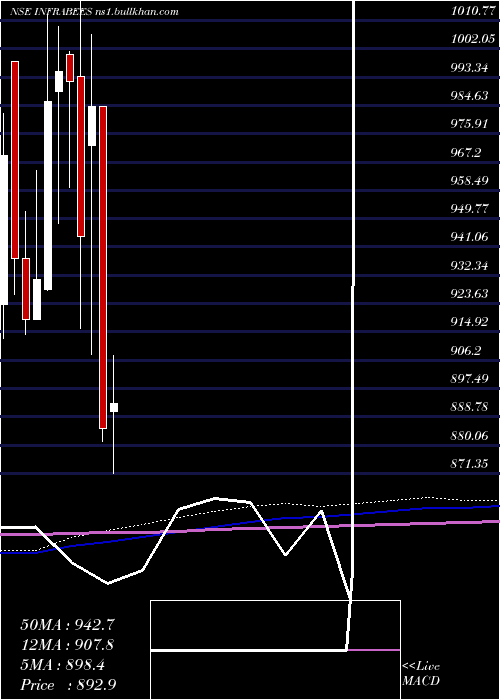Select the last small white candlestick near 888
The image size is (500, 700).
(x=114, y=407)
